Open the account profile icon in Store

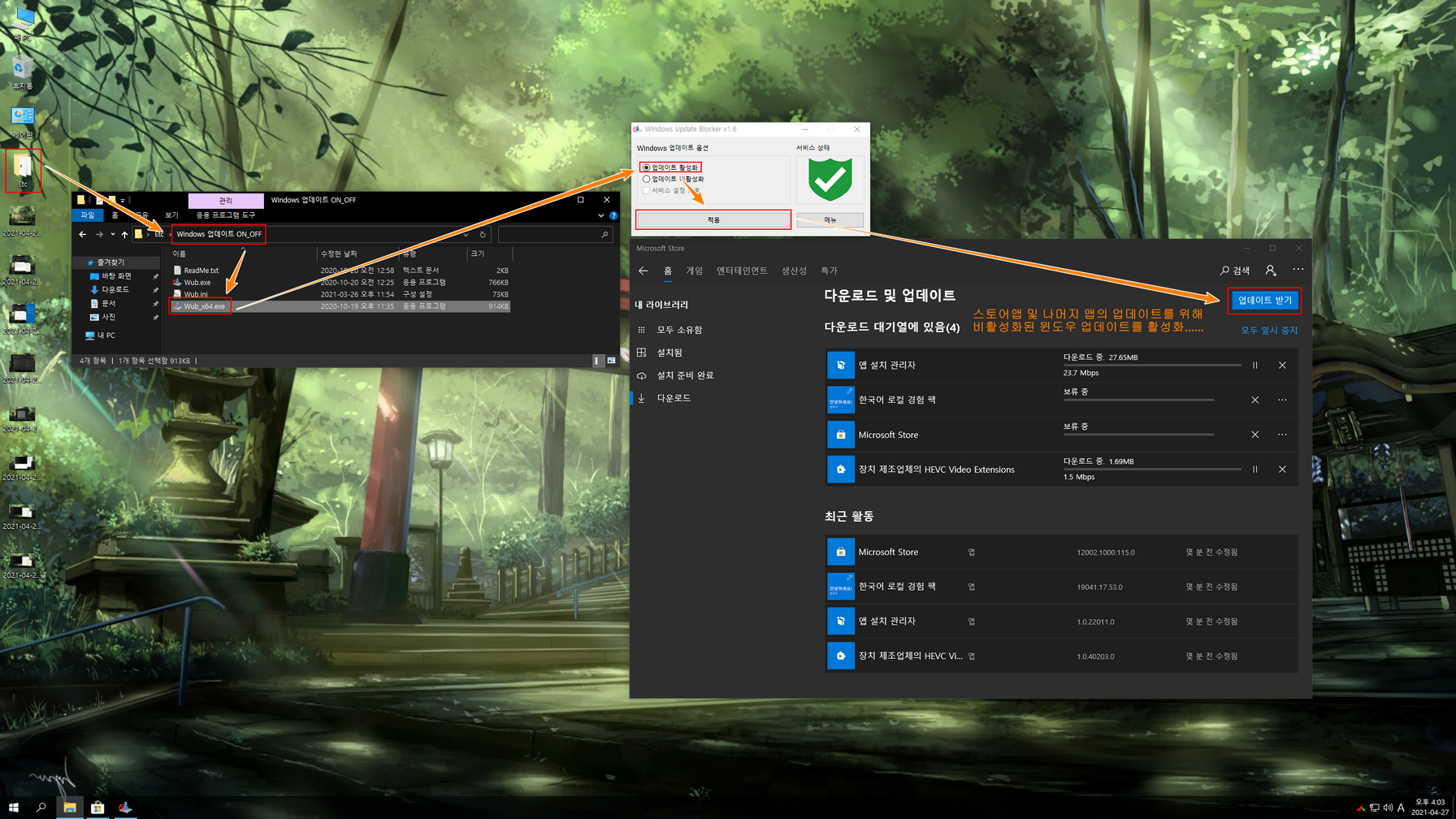point(1271,271)
